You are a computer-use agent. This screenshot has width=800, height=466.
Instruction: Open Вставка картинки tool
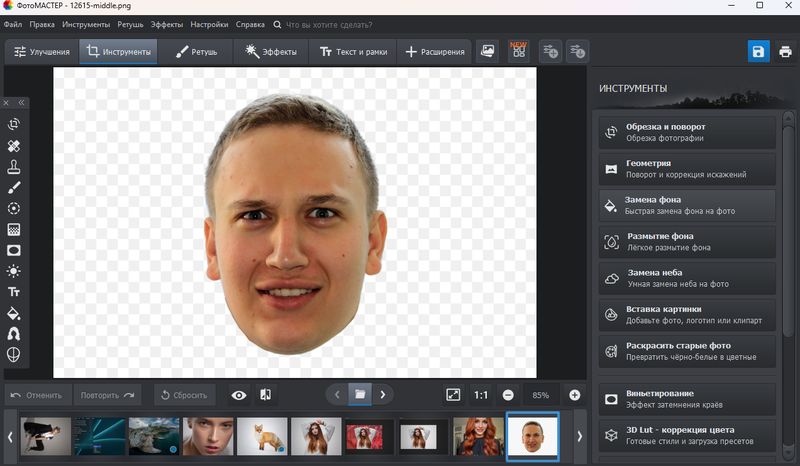(x=687, y=315)
